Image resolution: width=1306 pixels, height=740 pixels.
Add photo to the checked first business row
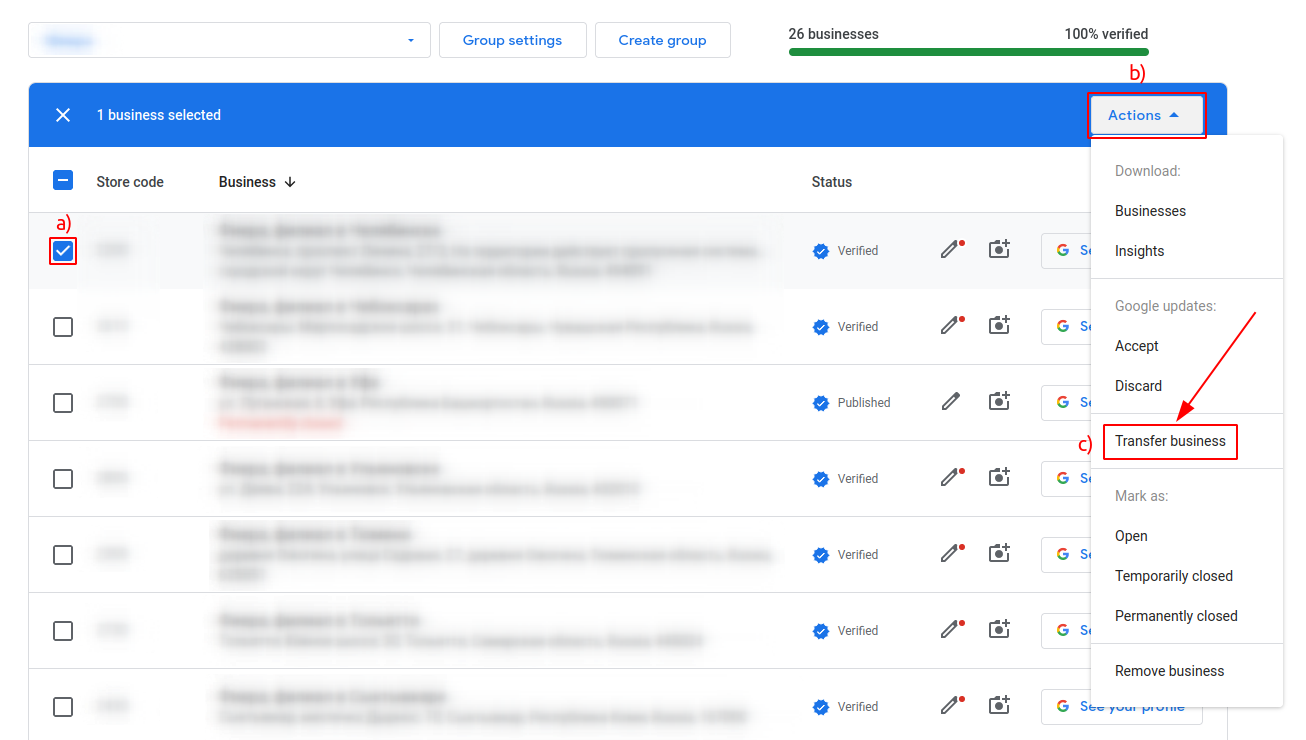pyautogui.click(x=999, y=250)
